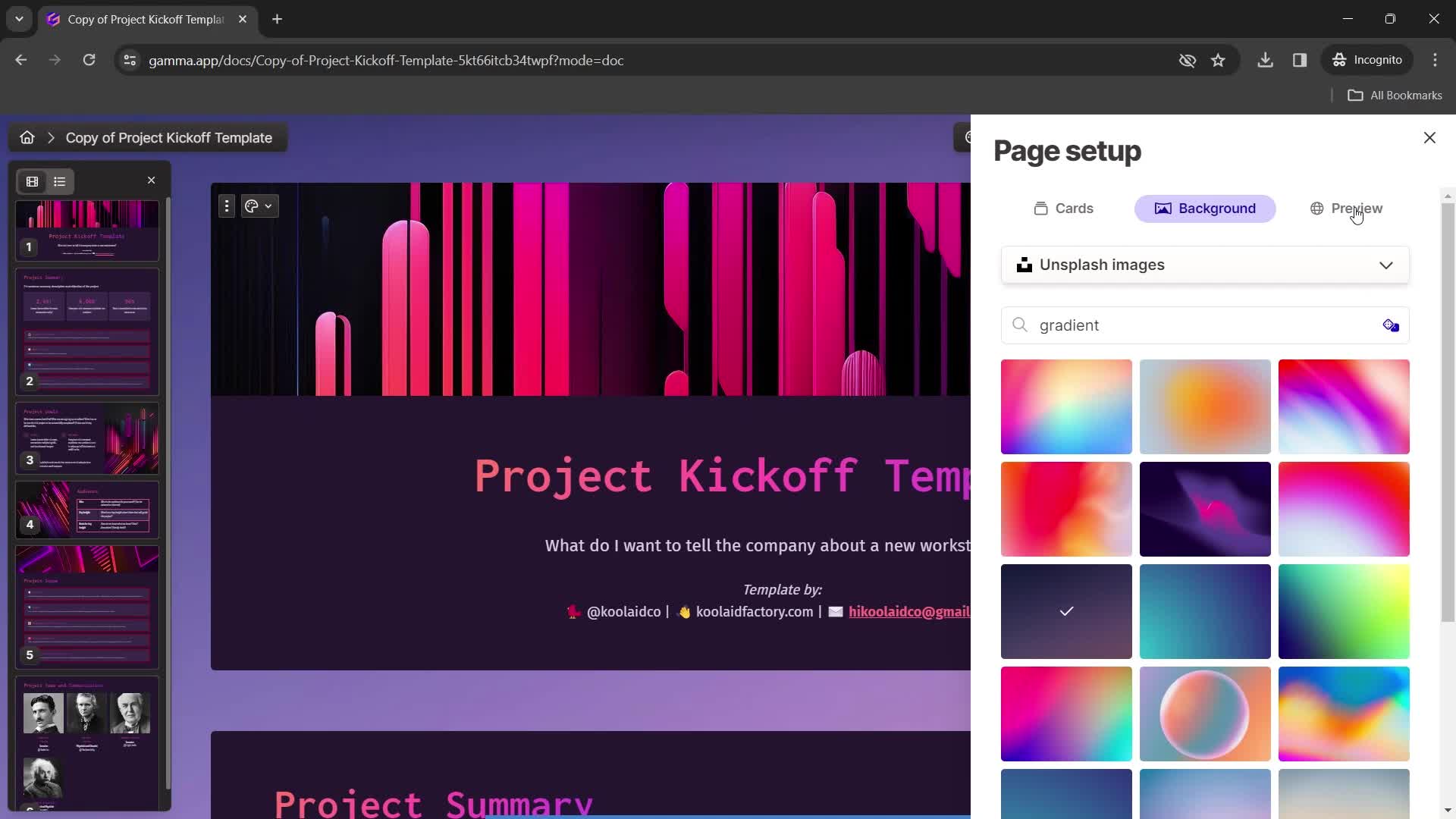Pick blue-orange wavy gradient image
1456x819 pixels.
(x=1344, y=714)
